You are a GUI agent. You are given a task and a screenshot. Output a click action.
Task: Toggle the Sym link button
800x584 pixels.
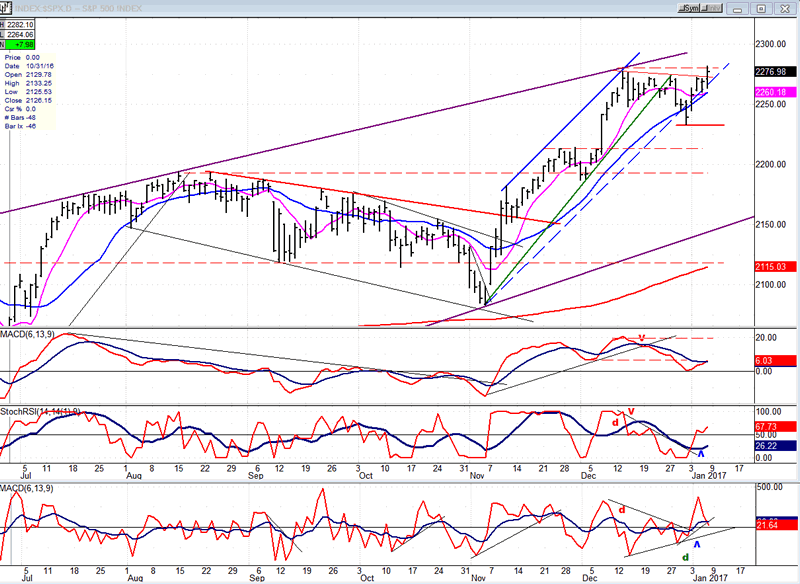689,7
